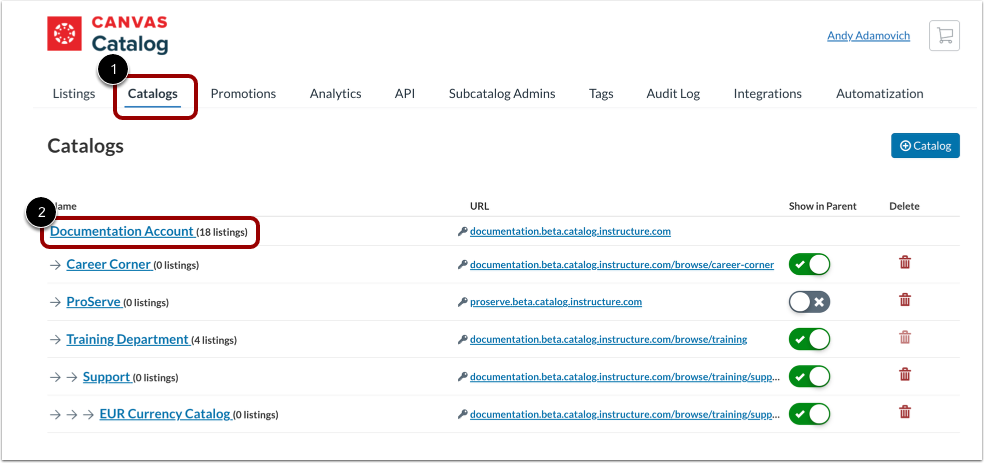The image size is (984, 463).
Task: Visit documentation.beta.catalog.instructure.com root URL
Action: click(570, 232)
